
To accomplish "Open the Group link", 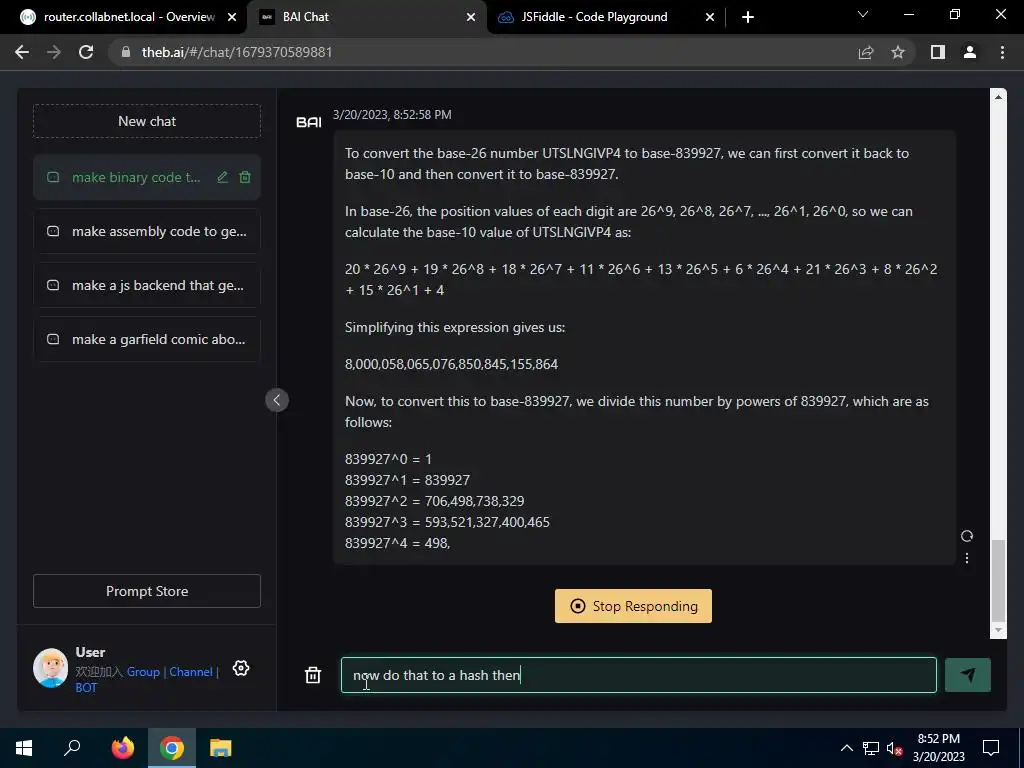I will 143,671.
